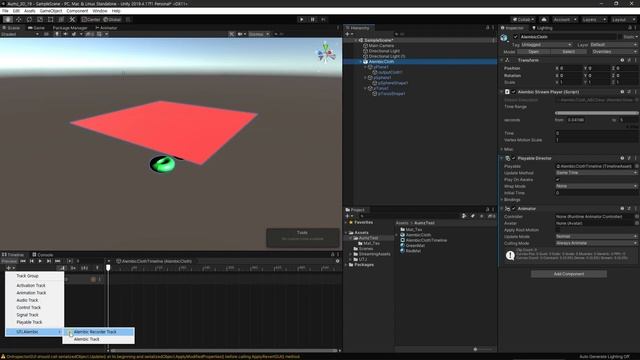Toggle Alembic Stream Player script enabled checkbox
The height and width of the screenshot is (360, 640).
point(513,92)
